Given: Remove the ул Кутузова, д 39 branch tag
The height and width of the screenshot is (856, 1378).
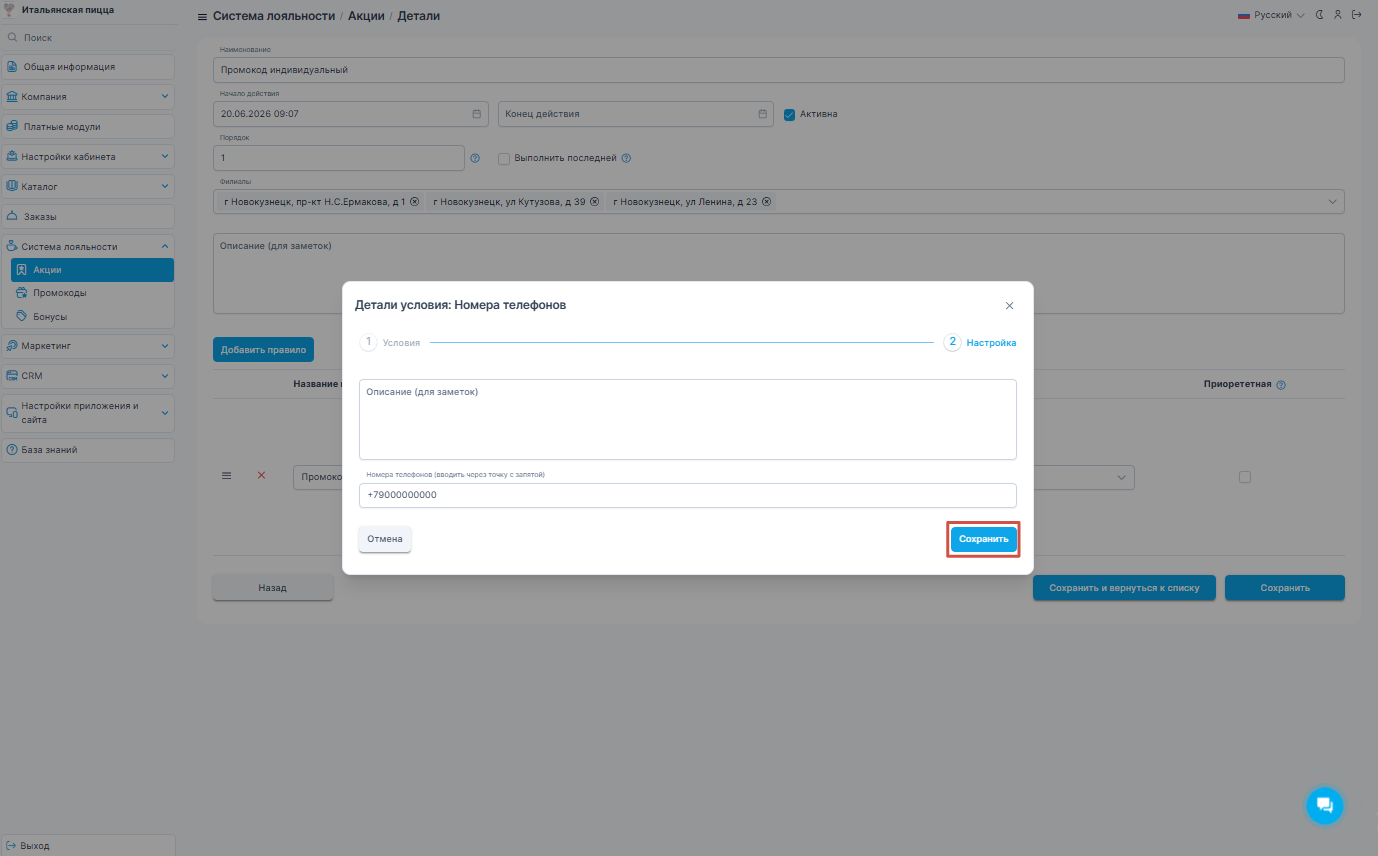Looking at the screenshot, I should [594, 202].
